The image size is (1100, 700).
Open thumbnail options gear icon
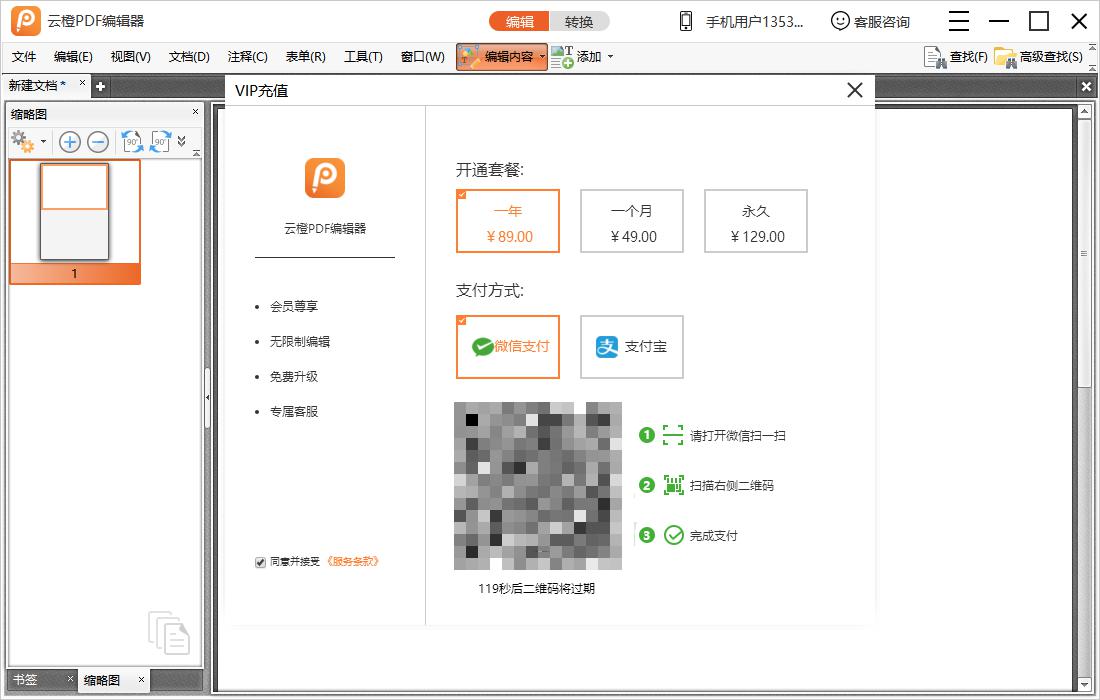click(x=22, y=142)
